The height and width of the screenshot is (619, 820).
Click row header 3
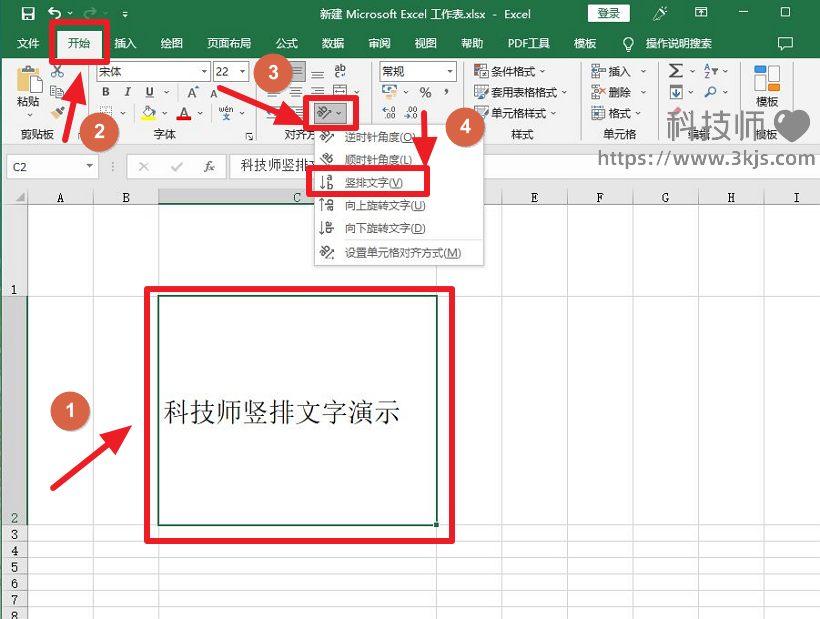14,534
